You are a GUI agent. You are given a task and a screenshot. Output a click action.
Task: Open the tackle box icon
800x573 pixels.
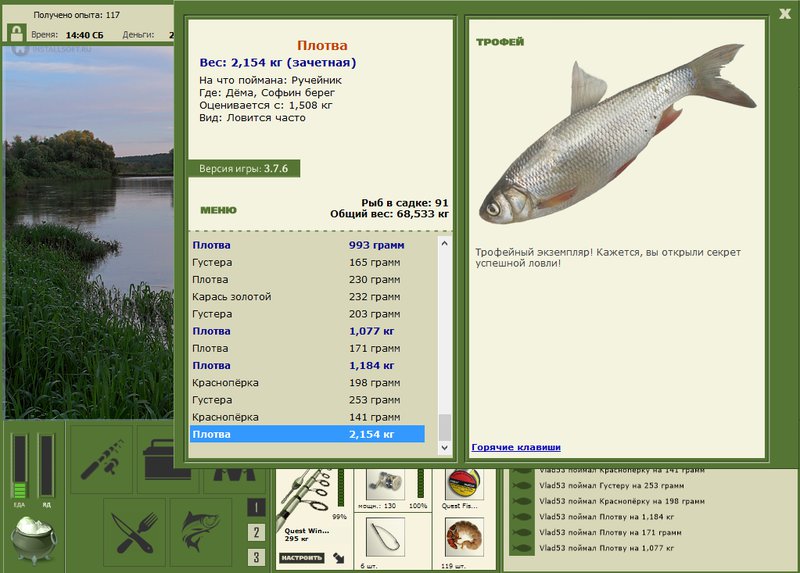click(168, 460)
